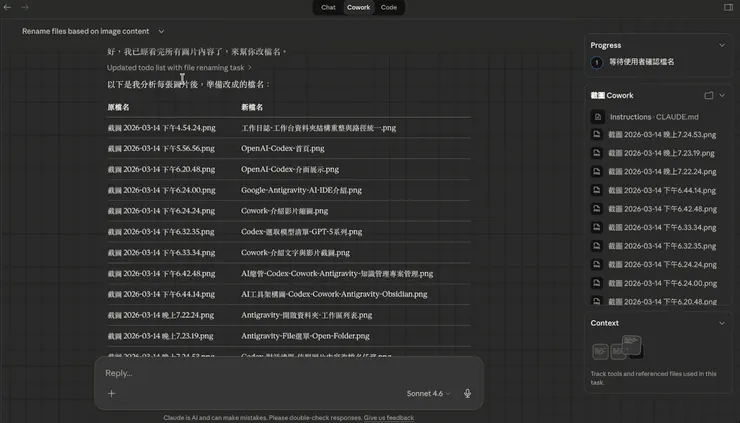
Task: Open the 'Give us feedback' link
Action: click(389, 418)
